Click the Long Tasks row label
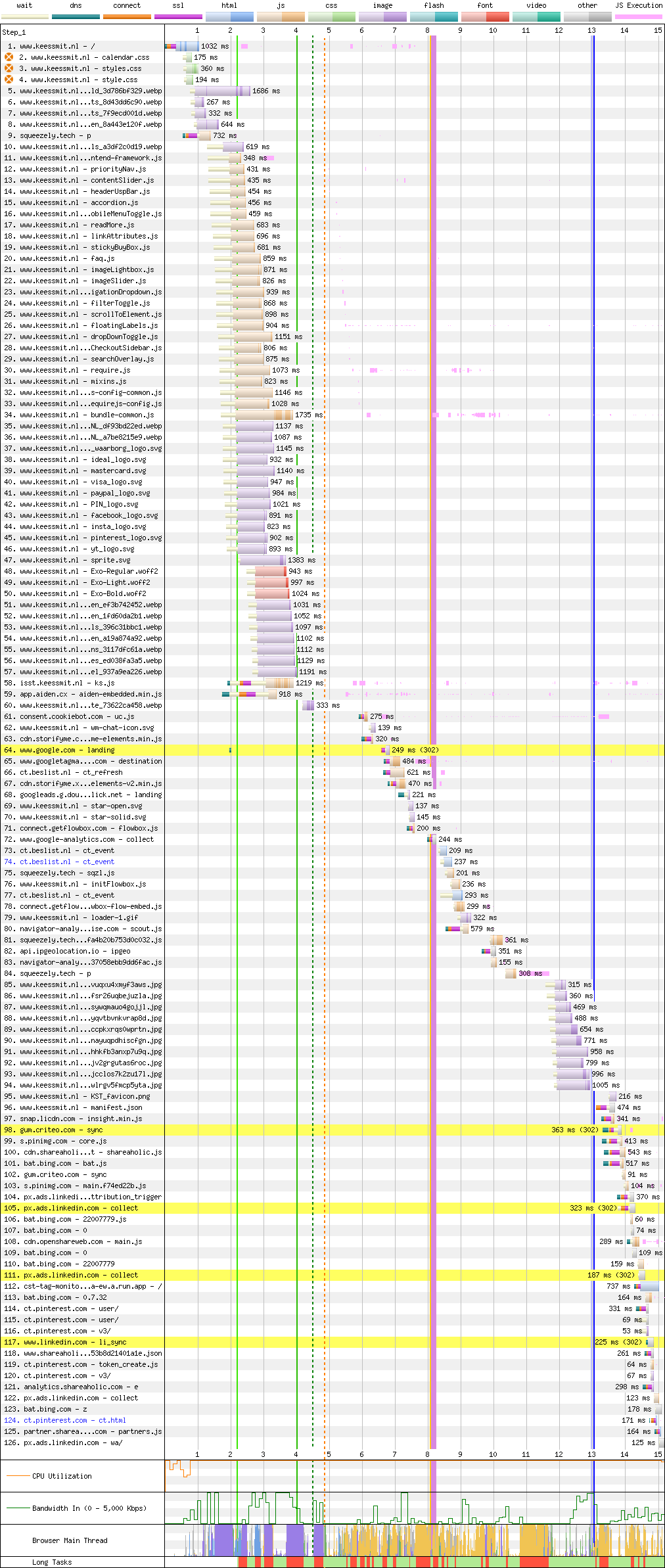This screenshot has height=1568, width=665. coord(52,1562)
